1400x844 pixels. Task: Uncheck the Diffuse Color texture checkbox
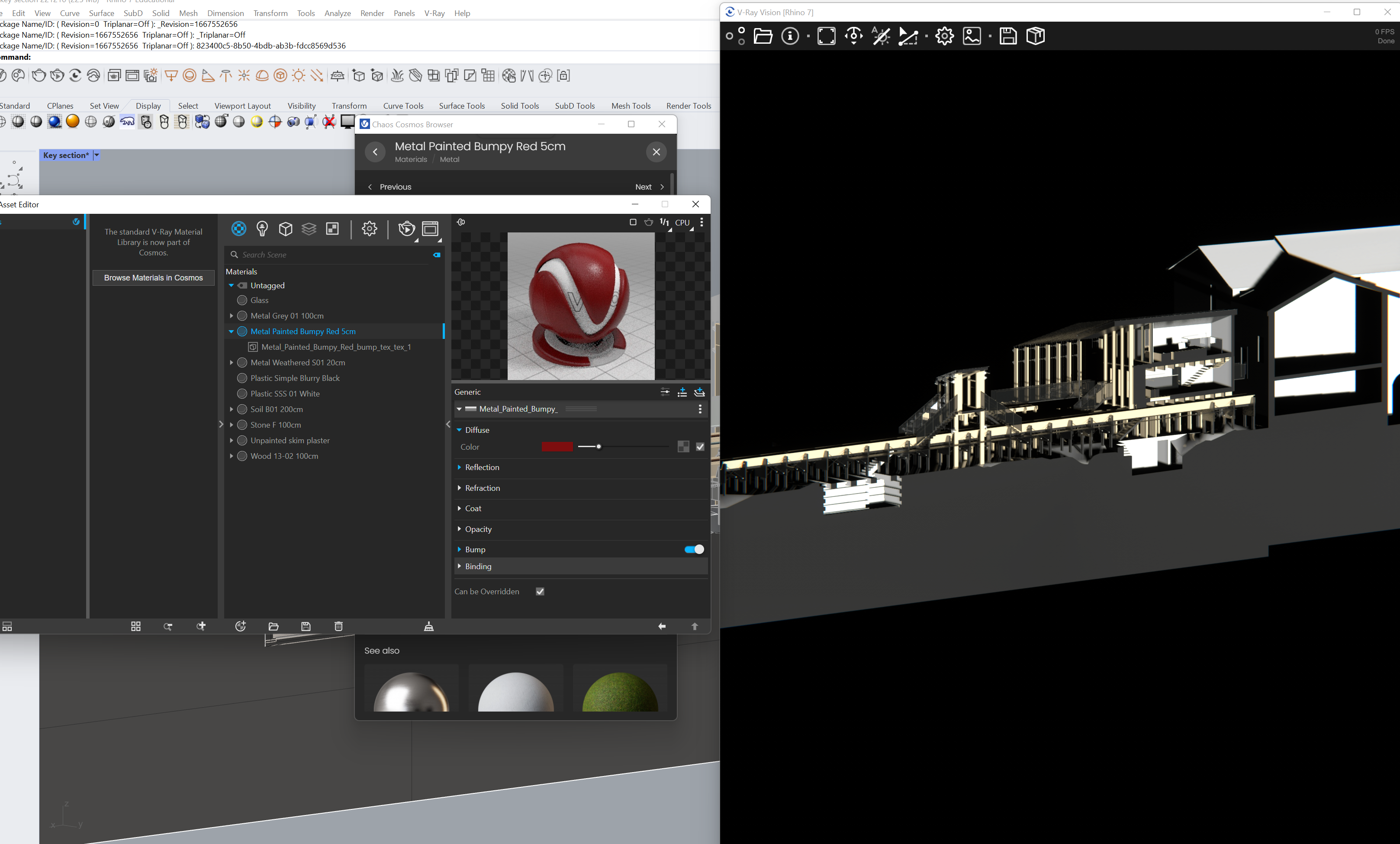(700, 447)
